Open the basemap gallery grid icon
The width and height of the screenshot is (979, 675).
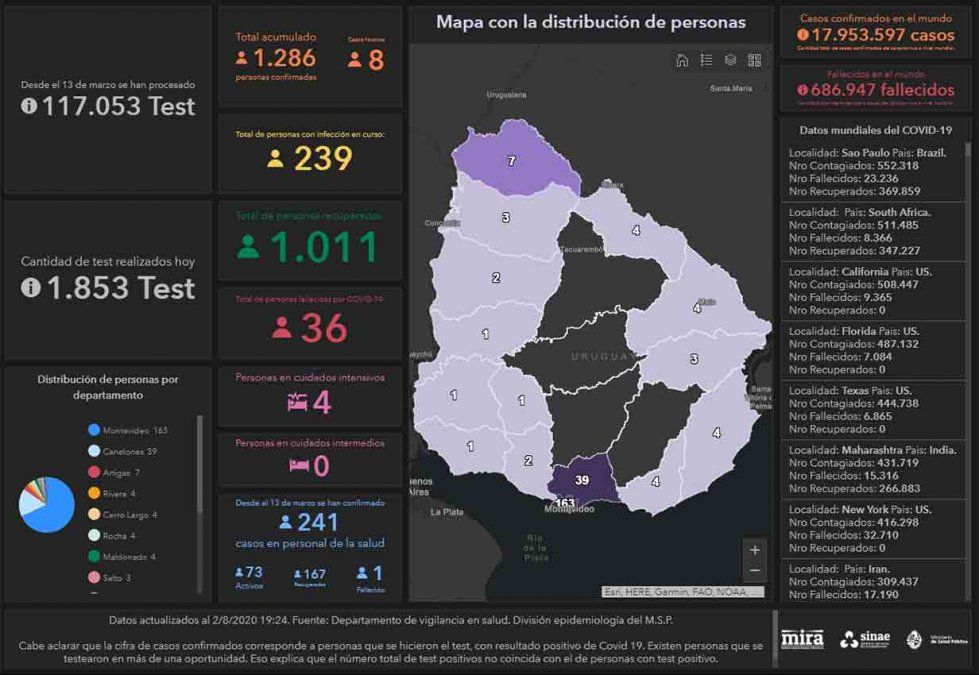pos(754,60)
